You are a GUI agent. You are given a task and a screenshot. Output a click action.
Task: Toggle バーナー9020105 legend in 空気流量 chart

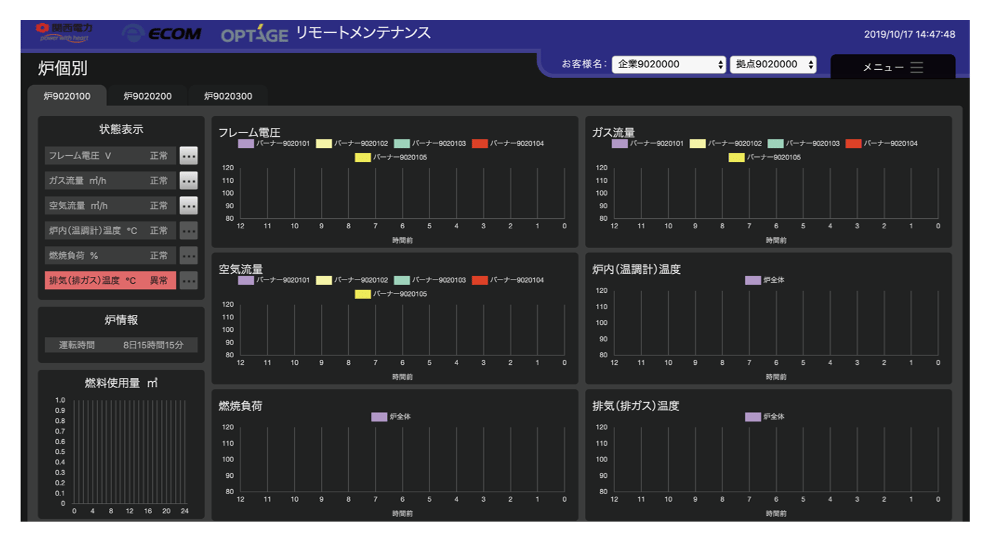(x=391, y=294)
